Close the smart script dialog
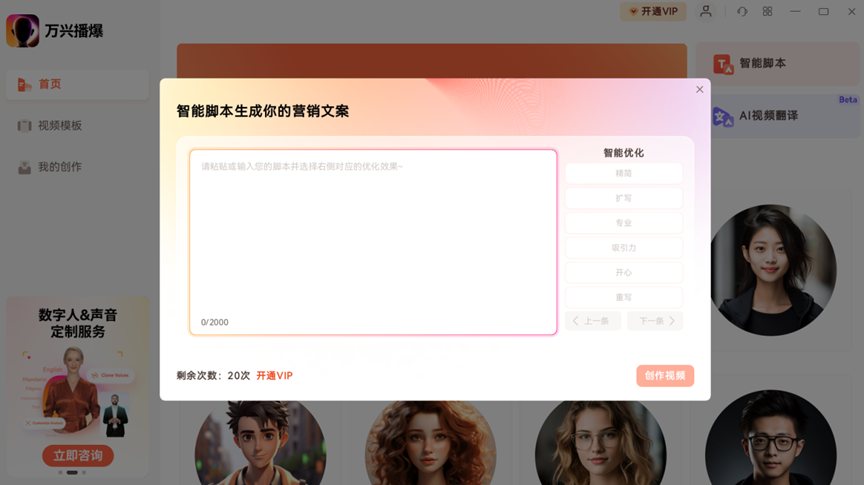864x485 pixels. [x=699, y=89]
